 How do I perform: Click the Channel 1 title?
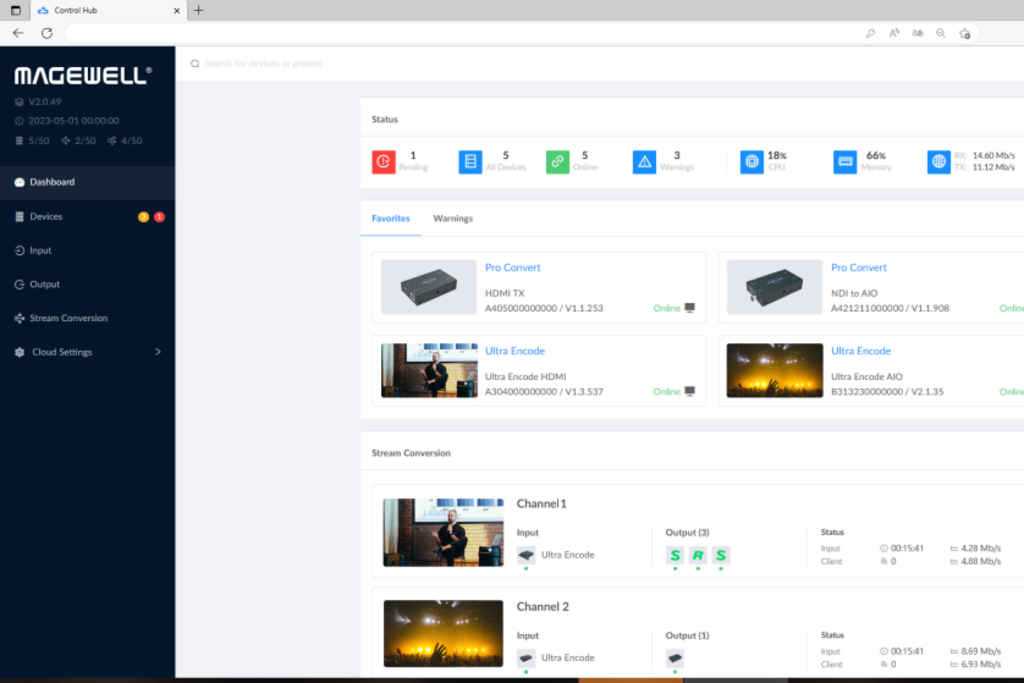(x=541, y=504)
